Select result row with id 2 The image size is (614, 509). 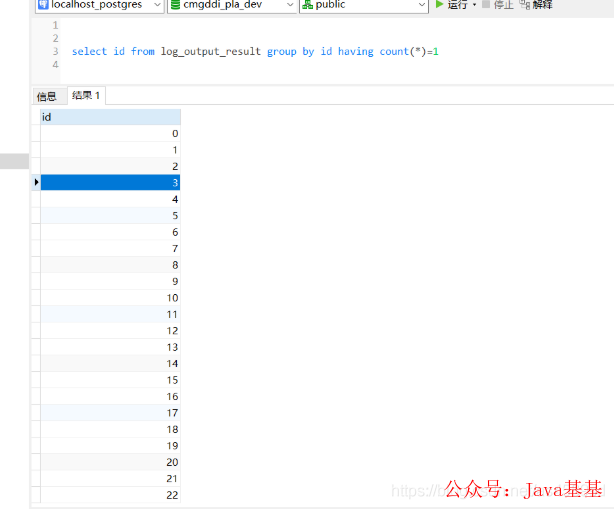[110, 166]
